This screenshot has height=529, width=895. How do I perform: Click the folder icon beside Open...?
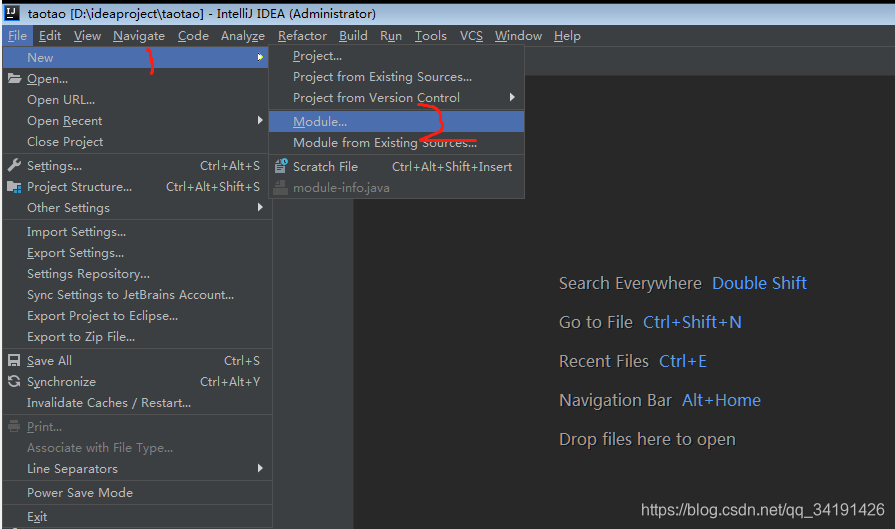pyautogui.click(x=14, y=78)
